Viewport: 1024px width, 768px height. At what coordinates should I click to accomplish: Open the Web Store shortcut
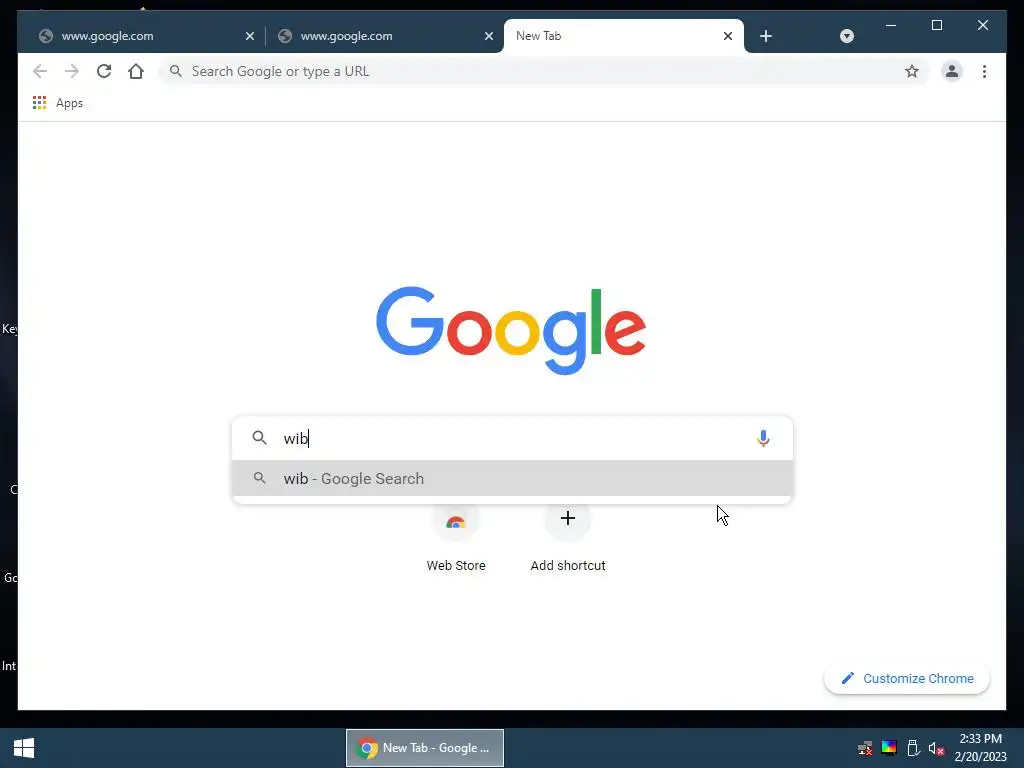456,536
